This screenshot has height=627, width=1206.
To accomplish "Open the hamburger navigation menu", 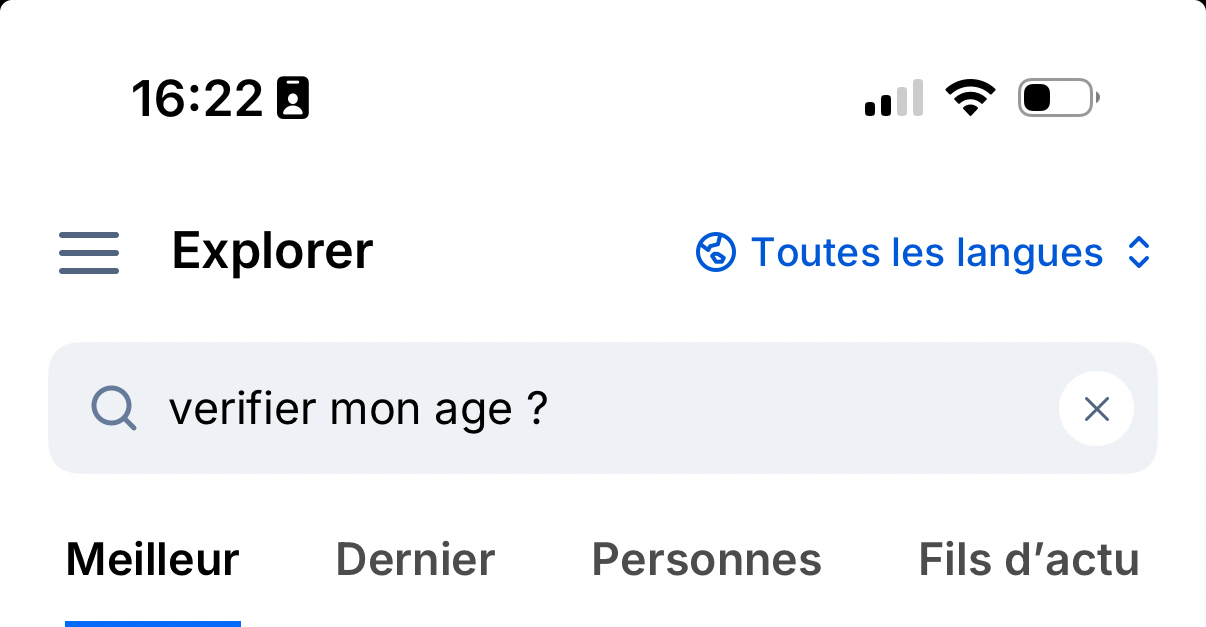I will point(89,252).
